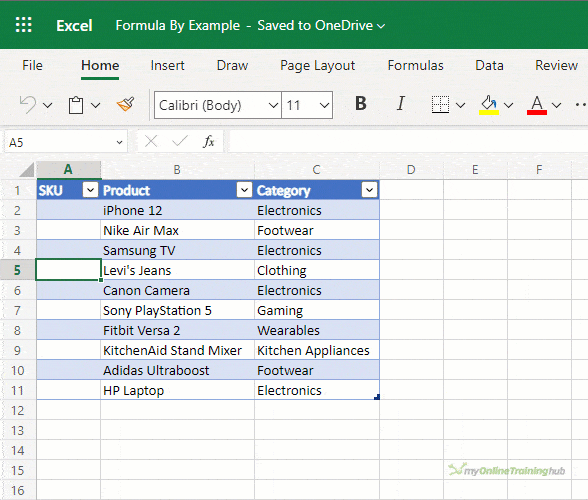
Task: Expand the paste options dropdown arrow
Action: 96,105
